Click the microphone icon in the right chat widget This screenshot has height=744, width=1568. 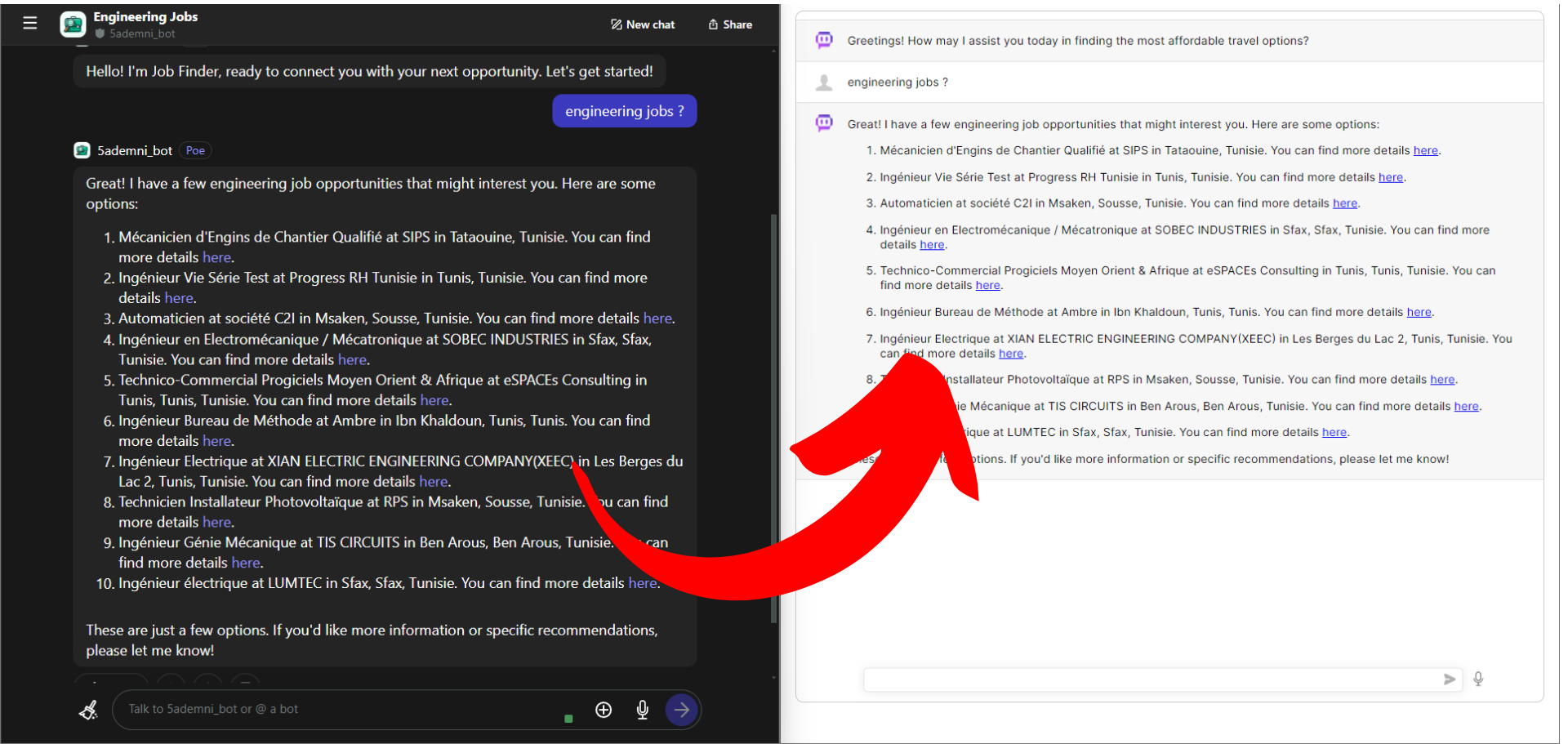point(1478,679)
